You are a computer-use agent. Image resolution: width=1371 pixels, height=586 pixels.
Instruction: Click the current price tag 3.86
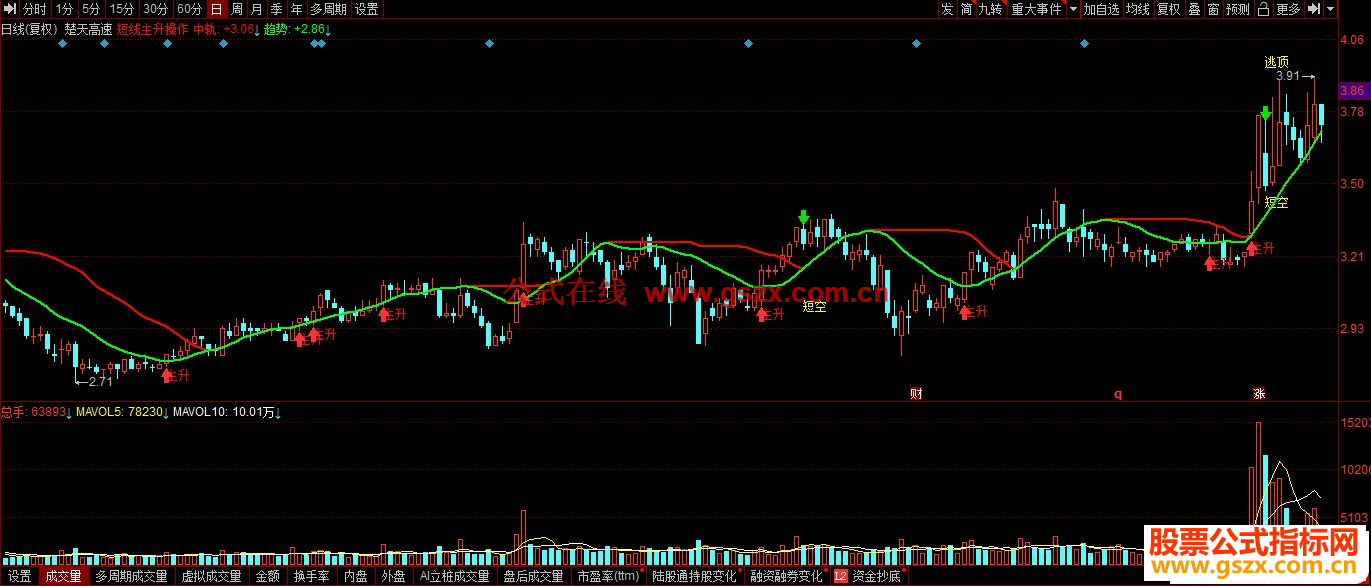coord(1352,90)
